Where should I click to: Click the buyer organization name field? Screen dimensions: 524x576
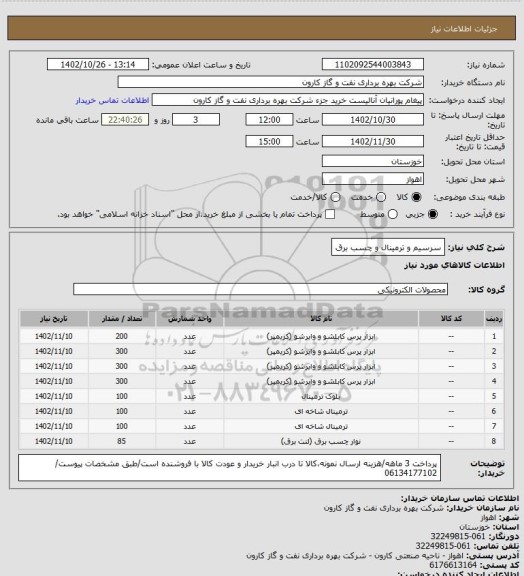(270, 82)
